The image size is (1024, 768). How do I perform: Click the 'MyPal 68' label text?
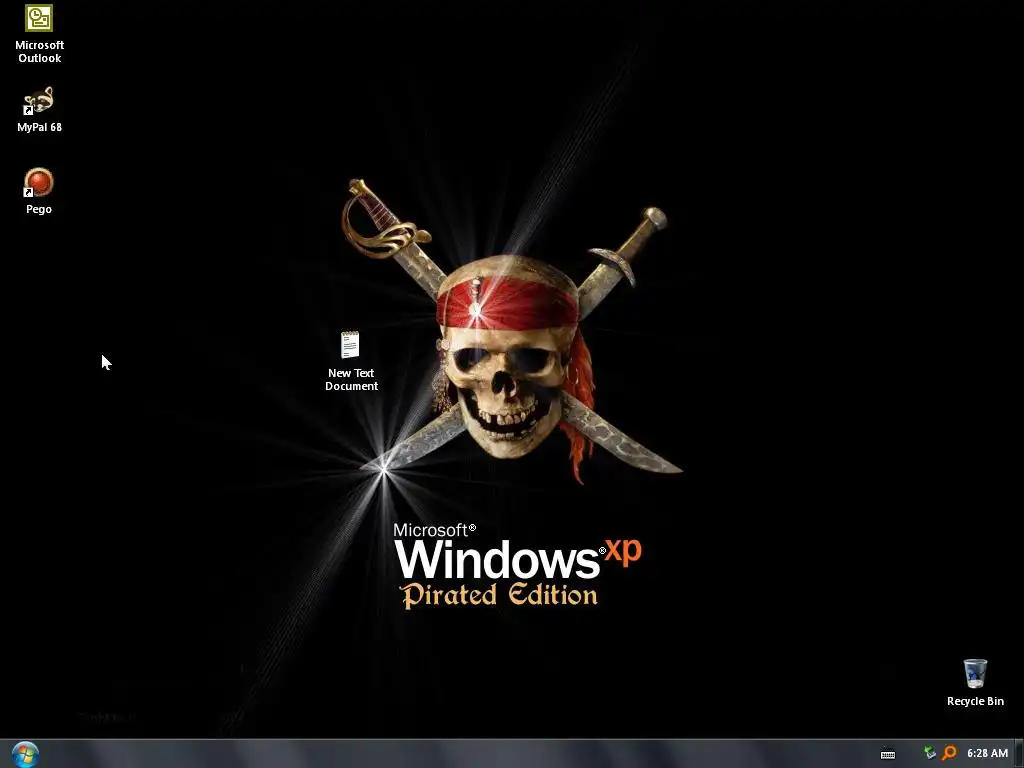pyautogui.click(x=39, y=127)
